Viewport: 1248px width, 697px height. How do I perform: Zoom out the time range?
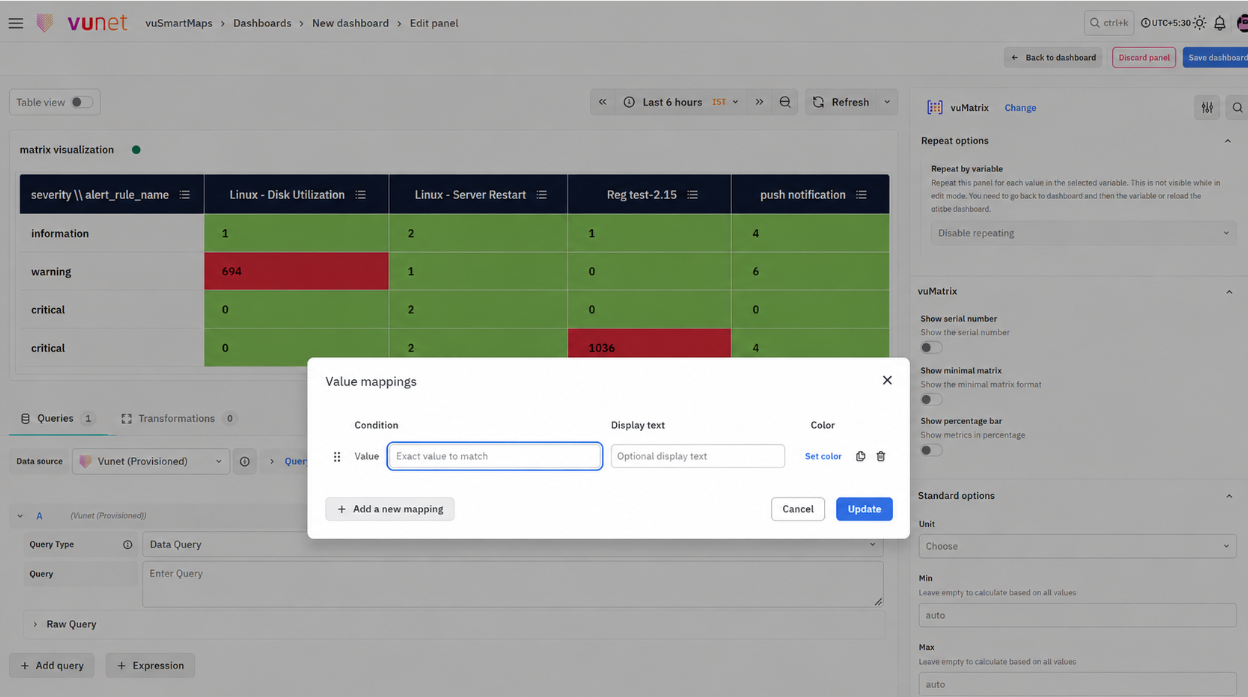pos(785,102)
